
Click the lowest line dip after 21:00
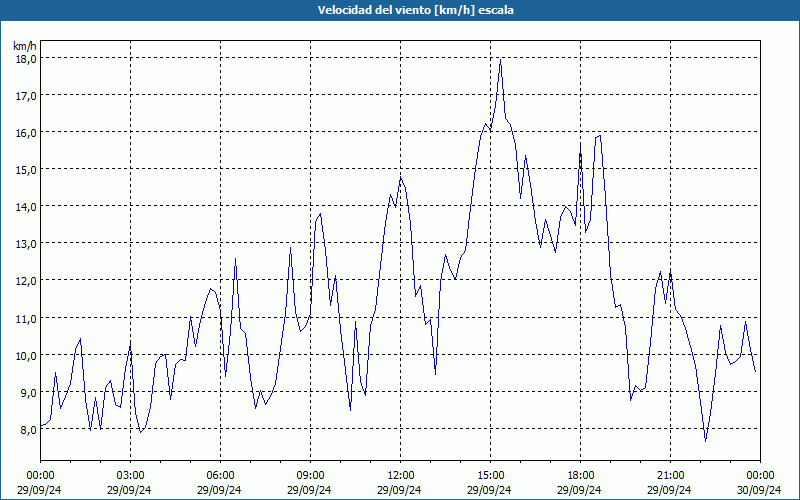(x=706, y=441)
